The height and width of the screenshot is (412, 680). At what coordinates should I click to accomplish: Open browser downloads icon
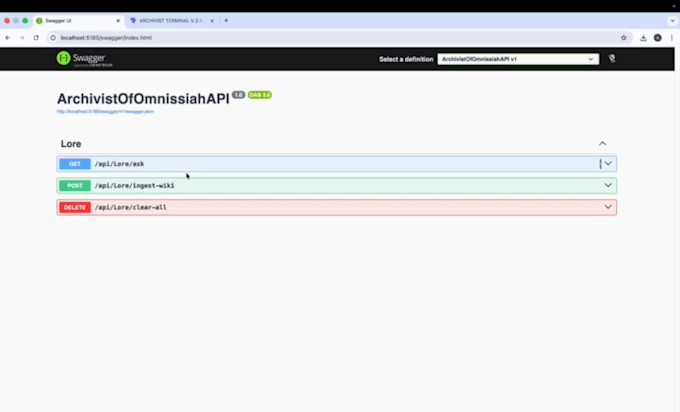click(x=643, y=38)
